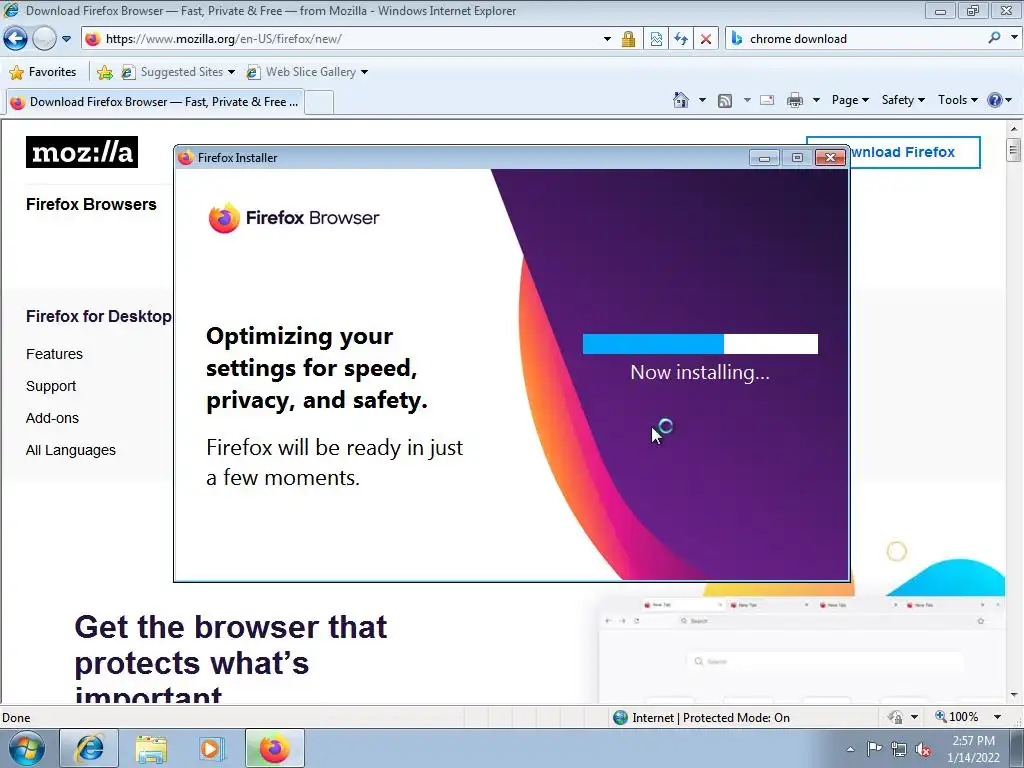Expand the zoom level dropdown arrow
Viewport: 1024px width, 768px height.
coord(997,717)
